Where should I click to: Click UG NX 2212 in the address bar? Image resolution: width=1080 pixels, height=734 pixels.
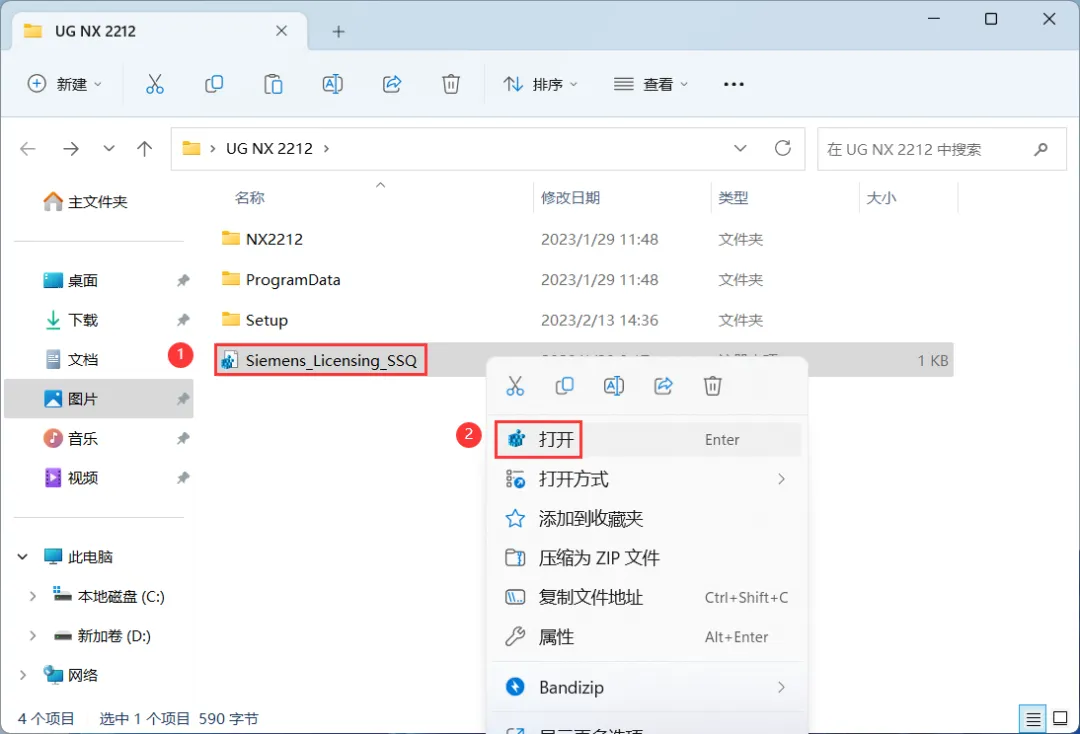point(269,149)
